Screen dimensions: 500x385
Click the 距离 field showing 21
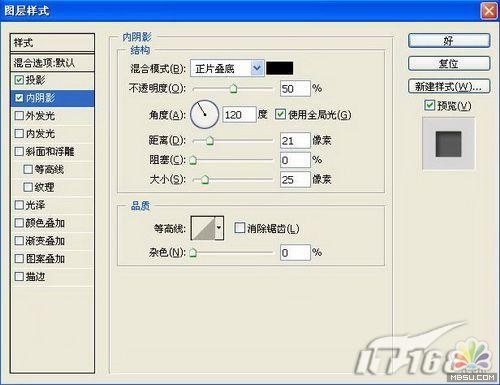[295, 140]
